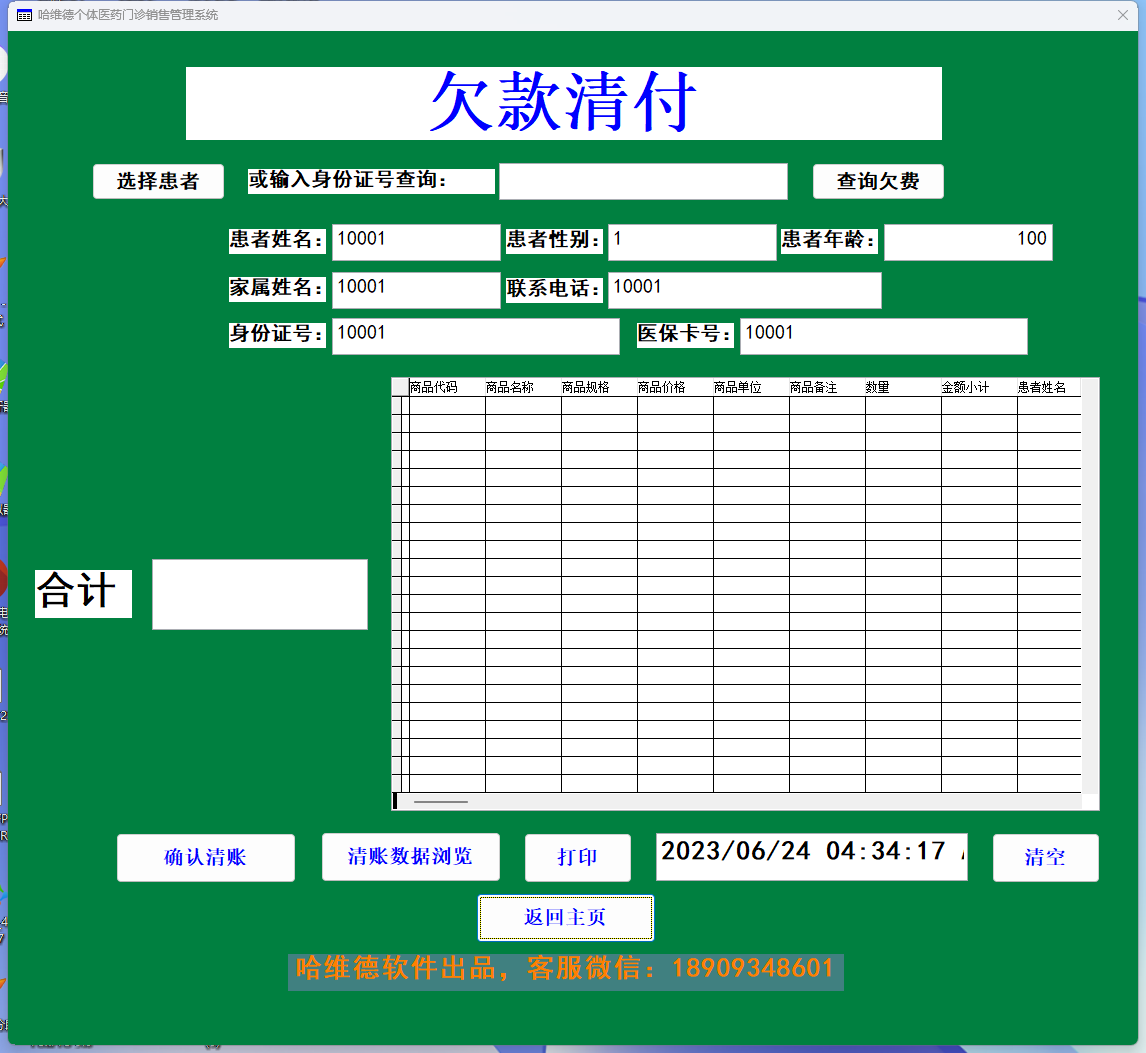Click the 合计 total amount box
1146x1053 pixels.
pos(259,594)
